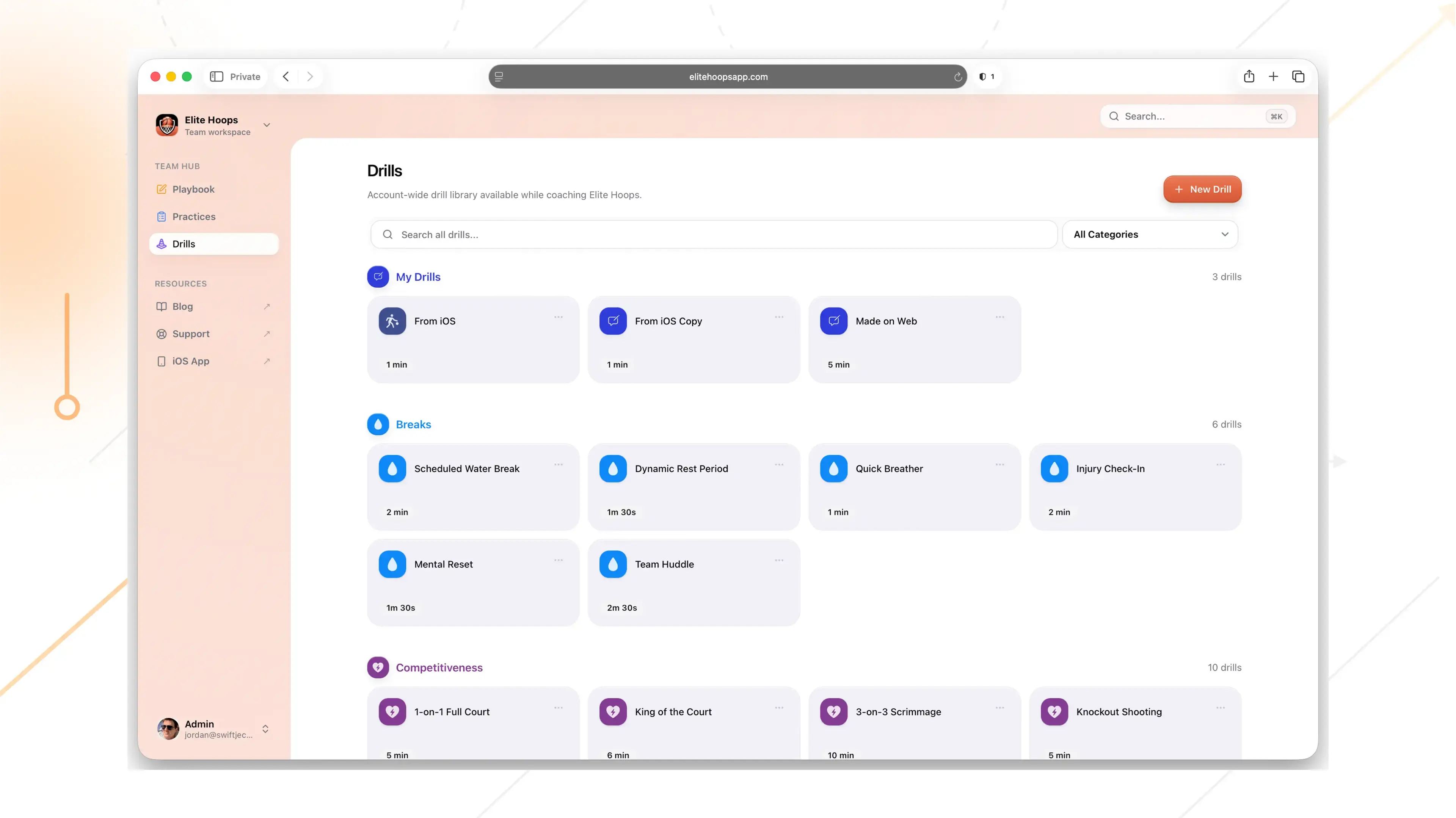Viewport: 1456px width, 818px height.
Task: Click the privacy shield tracker counter
Action: point(987,77)
